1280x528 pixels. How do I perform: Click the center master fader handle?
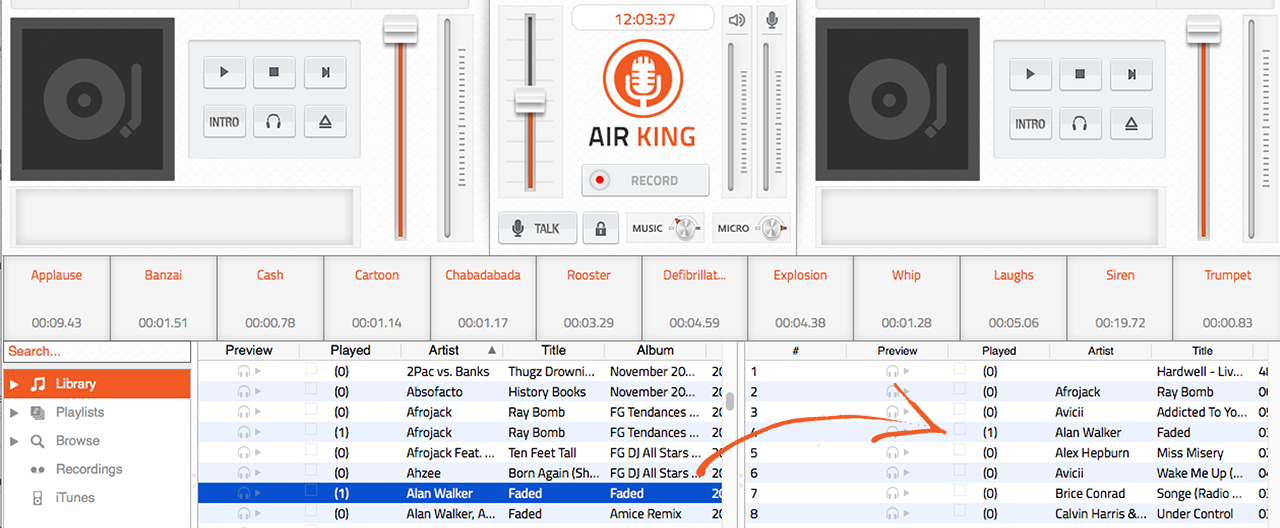coord(529,101)
